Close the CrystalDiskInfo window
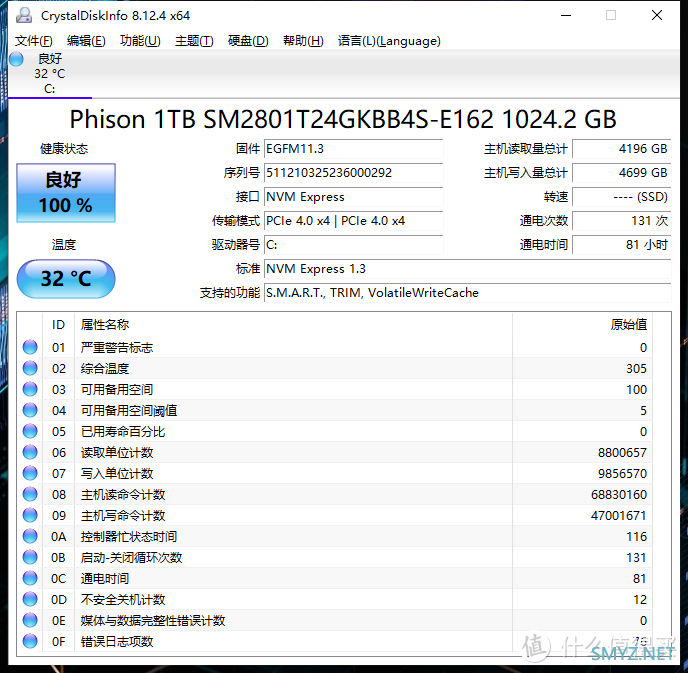This screenshot has height=673, width=688. (x=656, y=15)
